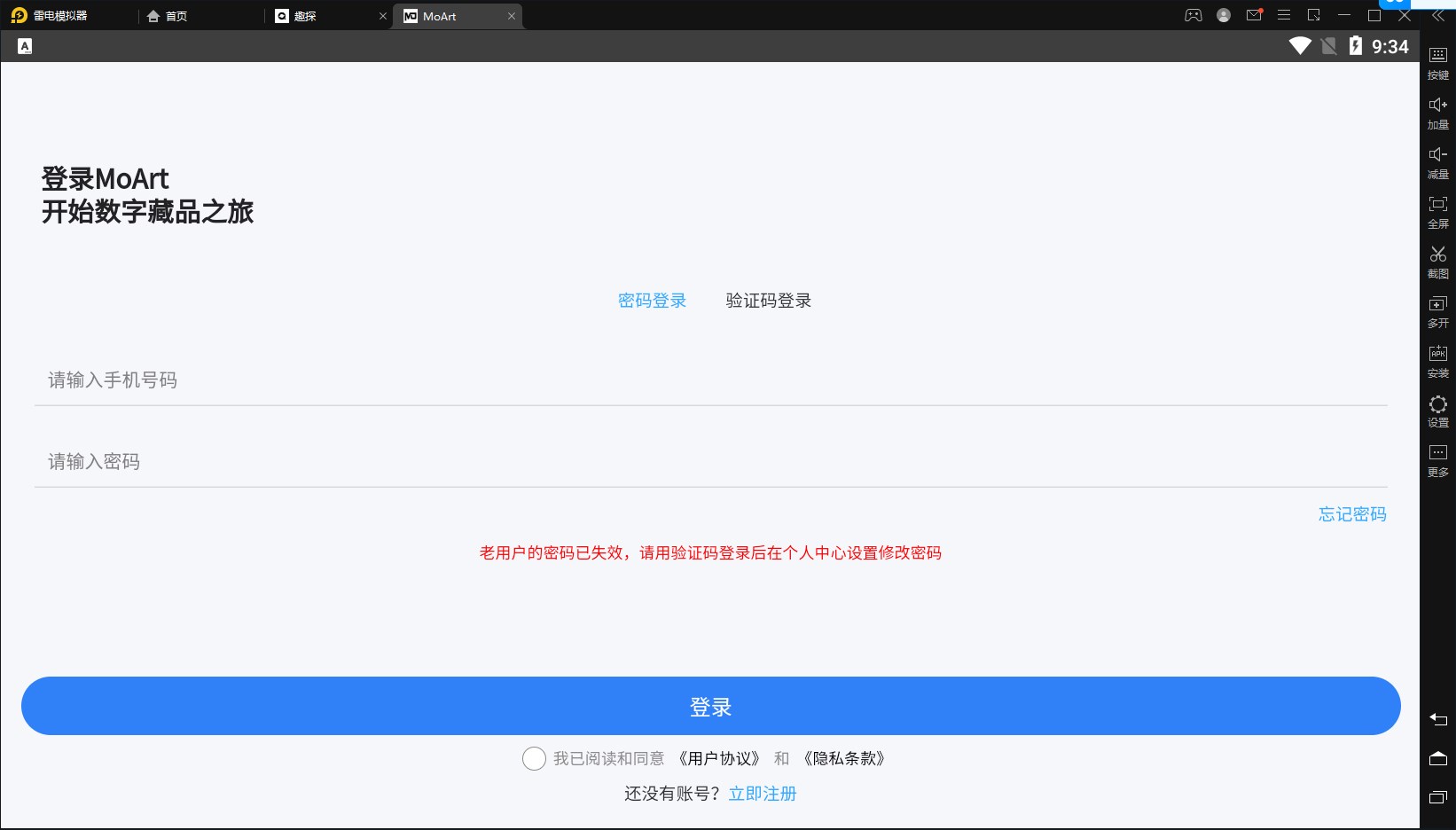Click the 9:34 clock in status bar
Viewport: 1456px width, 830px height.
[x=1390, y=46]
